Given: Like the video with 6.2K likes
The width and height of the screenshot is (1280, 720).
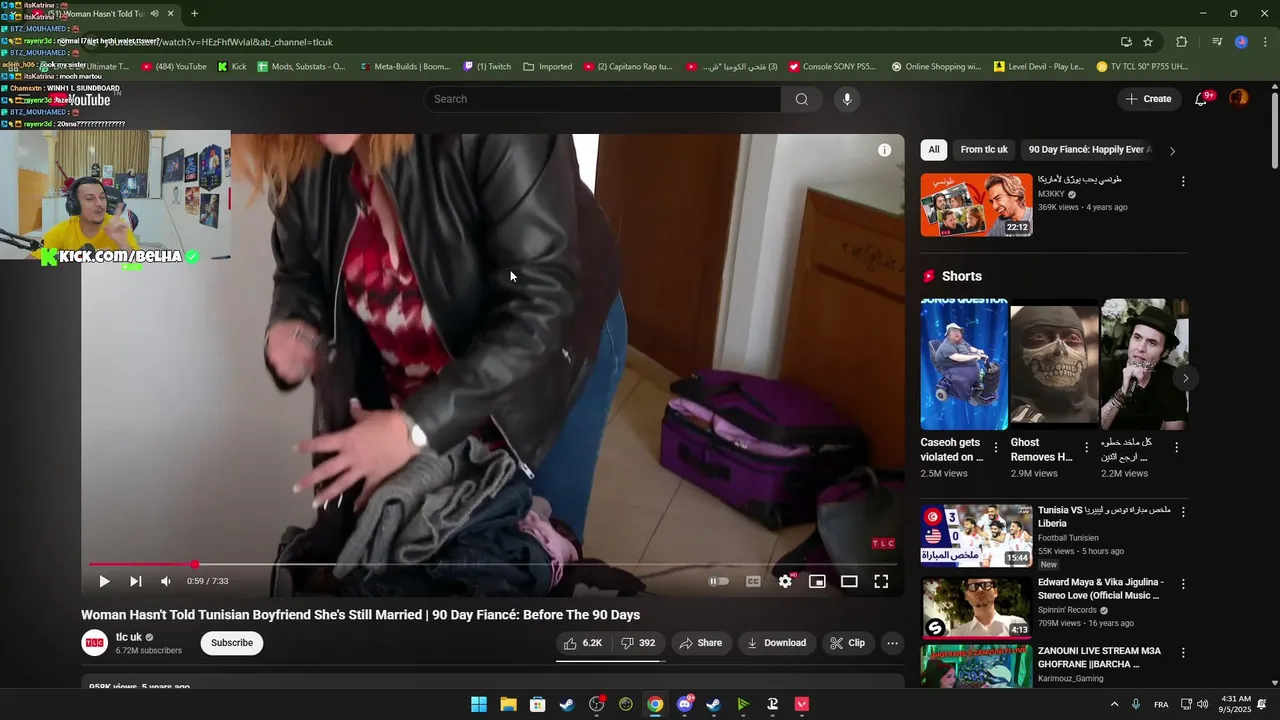Looking at the screenshot, I should 583,643.
